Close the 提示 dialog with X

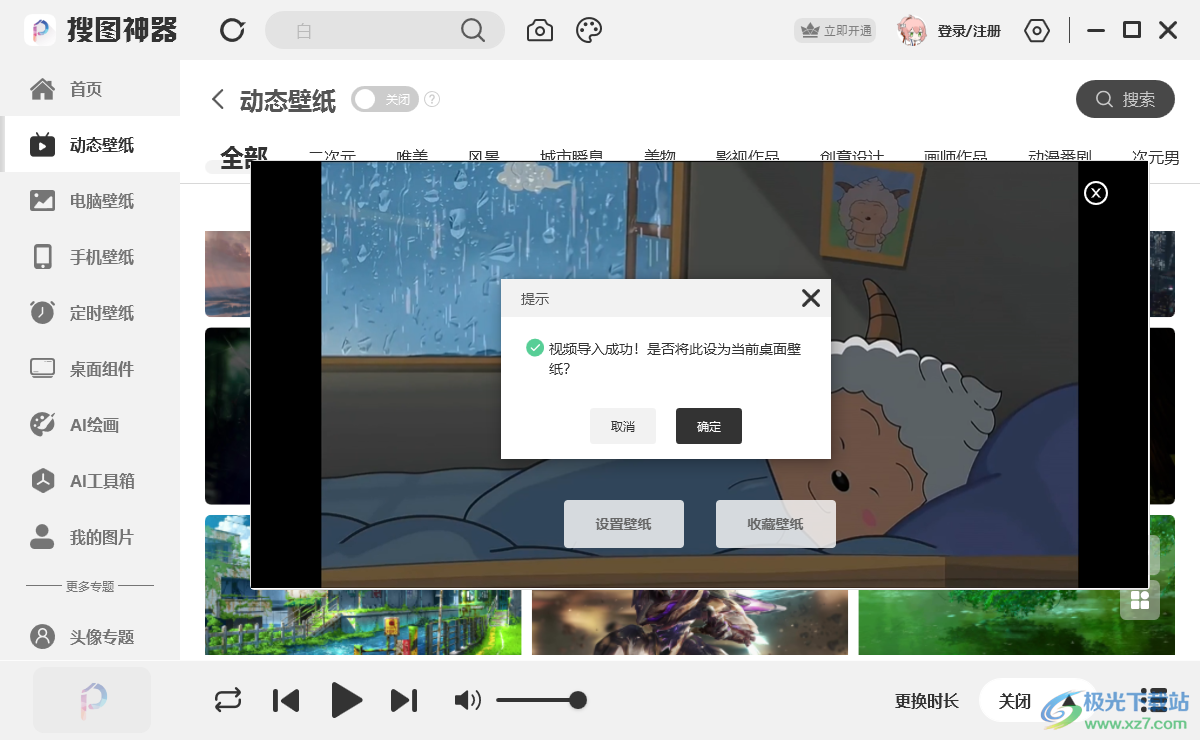click(x=811, y=298)
